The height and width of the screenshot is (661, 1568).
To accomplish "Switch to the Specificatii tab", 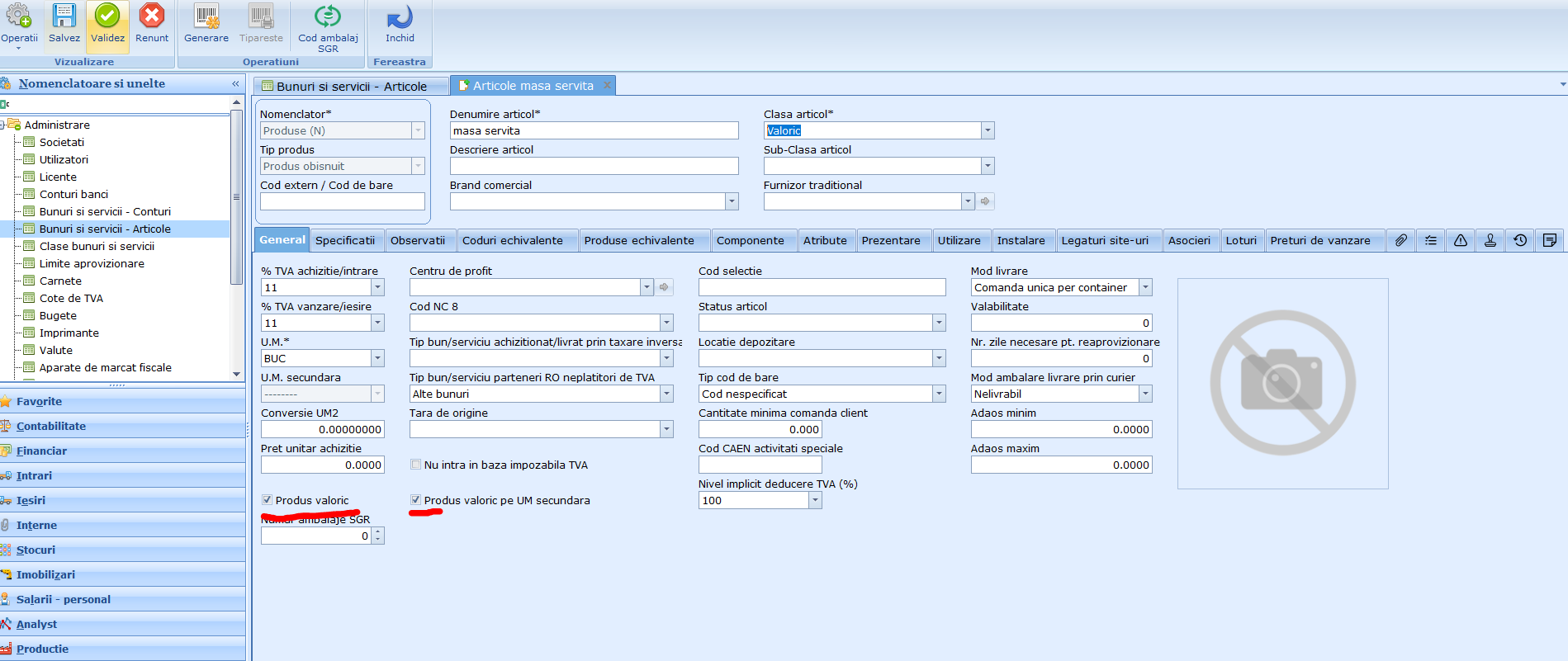I will click(x=344, y=240).
